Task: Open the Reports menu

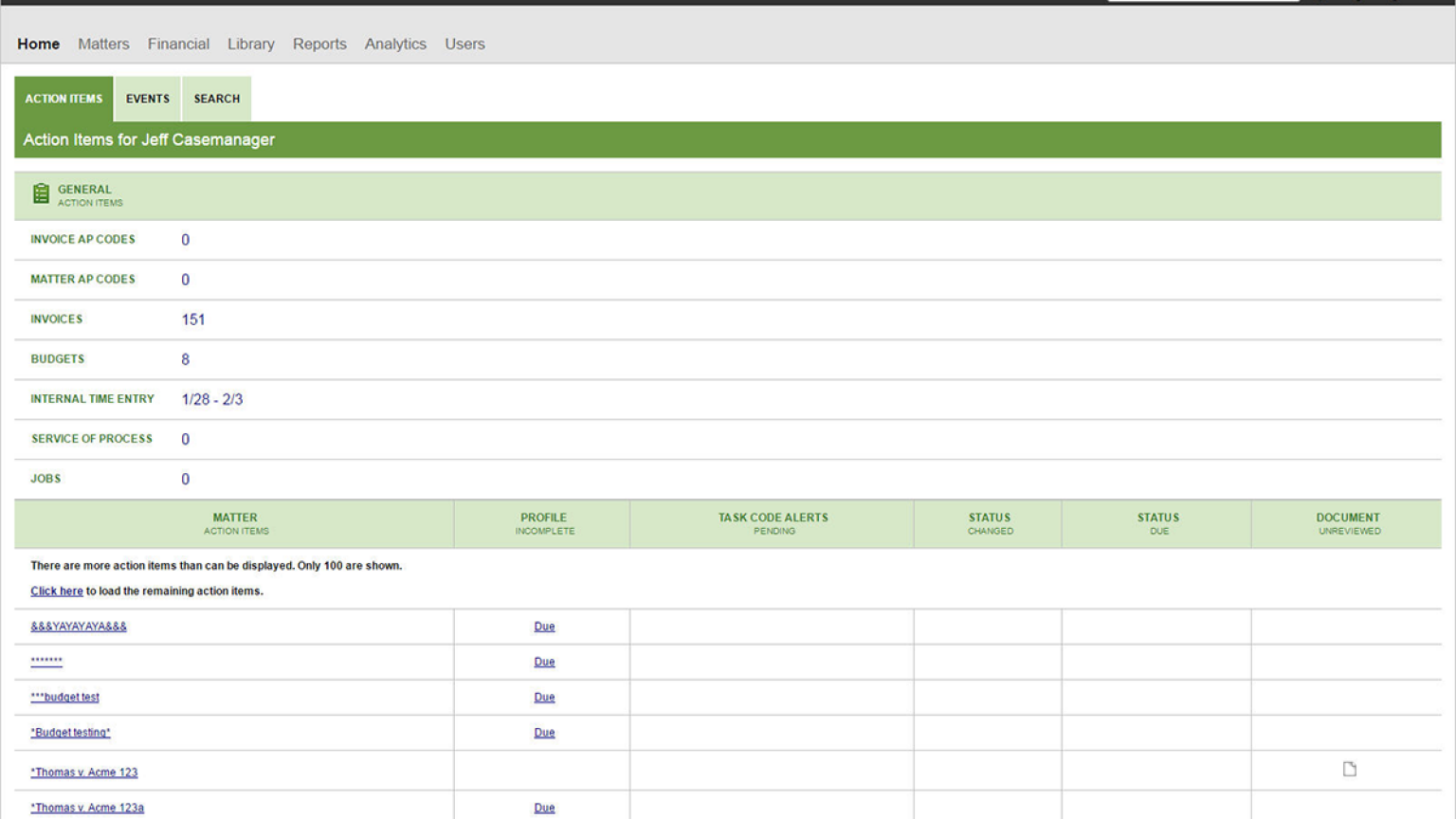Action: click(319, 44)
